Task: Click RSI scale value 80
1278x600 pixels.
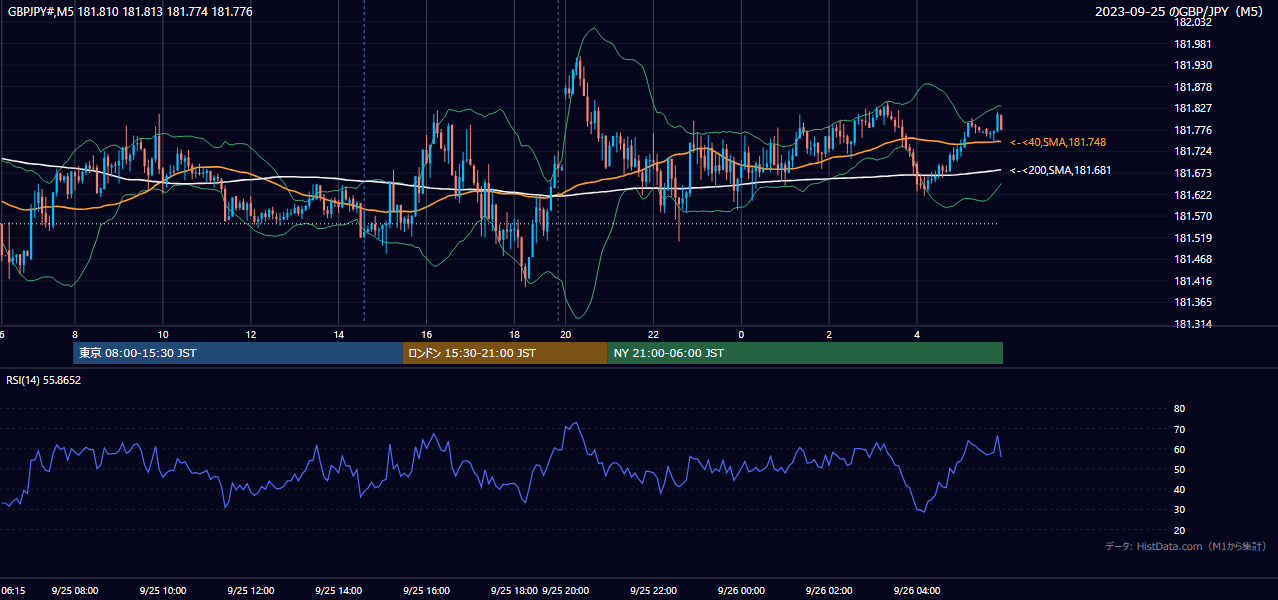Action: point(1179,409)
